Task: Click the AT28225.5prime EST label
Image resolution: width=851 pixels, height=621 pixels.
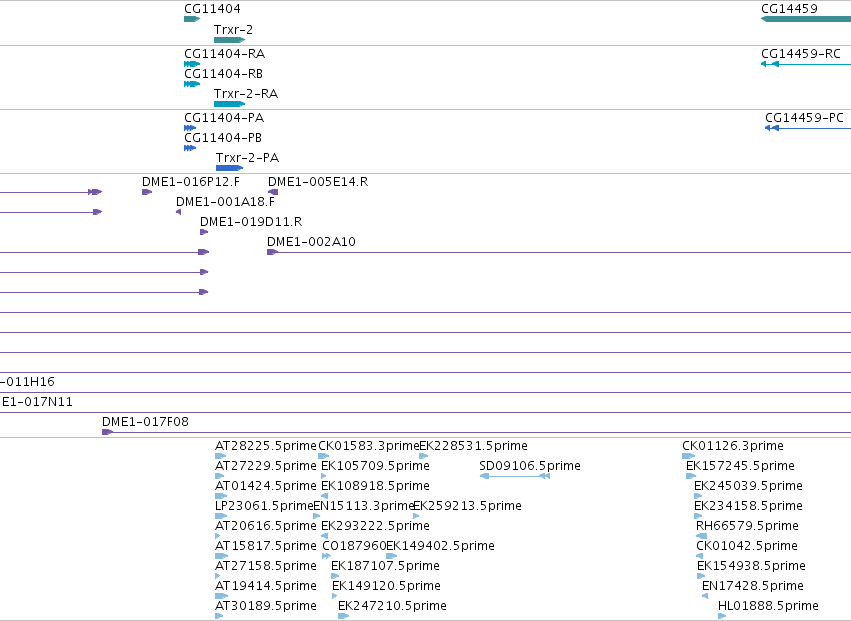Action: point(265,446)
